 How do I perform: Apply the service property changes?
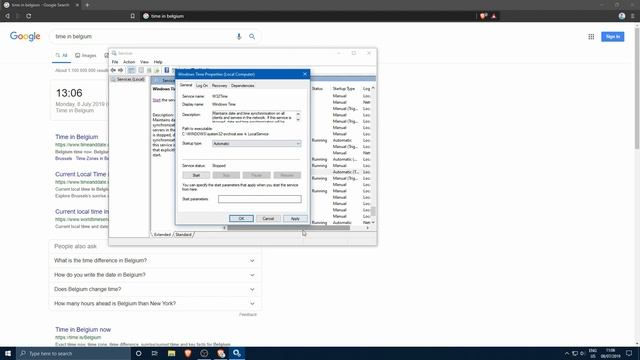click(295, 218)
